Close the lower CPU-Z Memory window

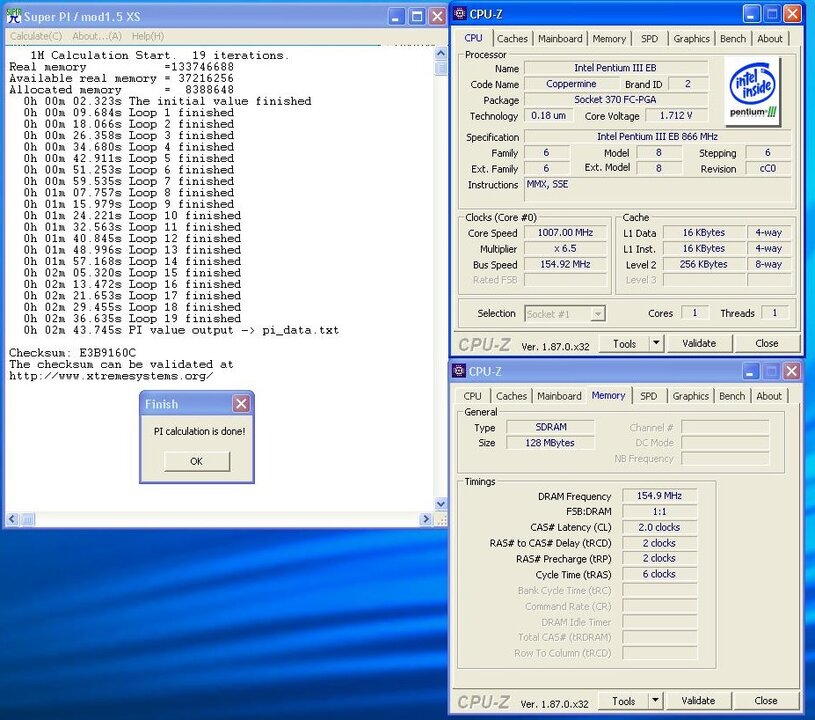pyautogui.click(x=792, y=371)
